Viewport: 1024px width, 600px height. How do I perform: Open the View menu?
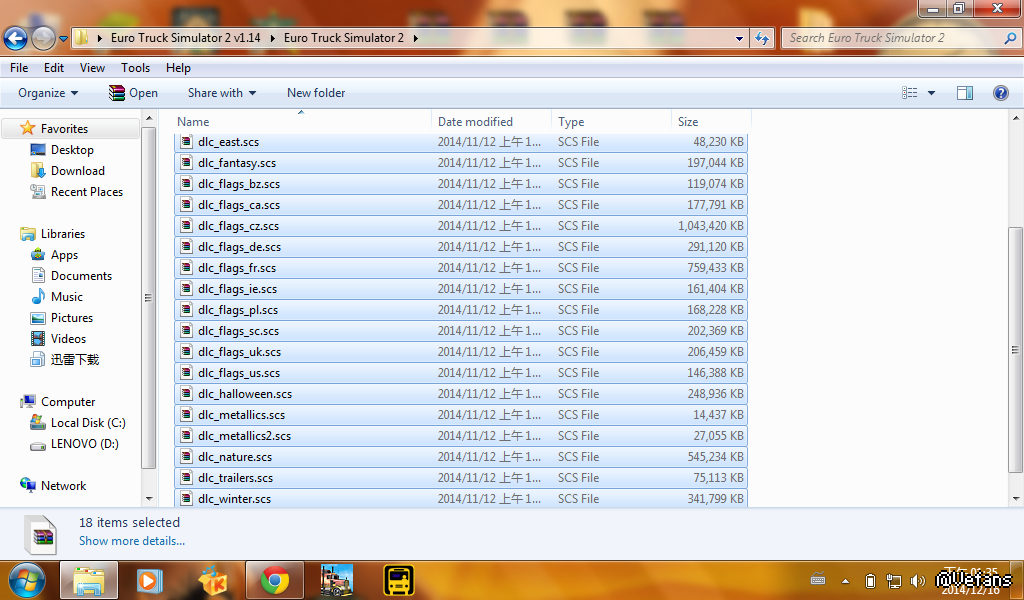[x=92, y=68]
